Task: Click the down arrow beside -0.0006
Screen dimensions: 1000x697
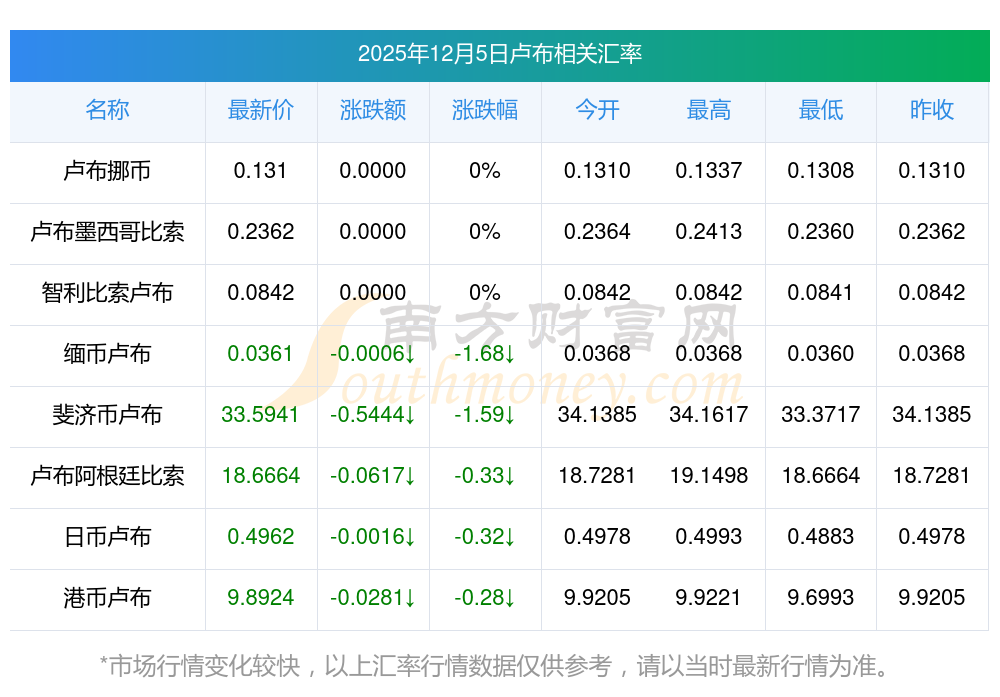Action: point(410,354)
